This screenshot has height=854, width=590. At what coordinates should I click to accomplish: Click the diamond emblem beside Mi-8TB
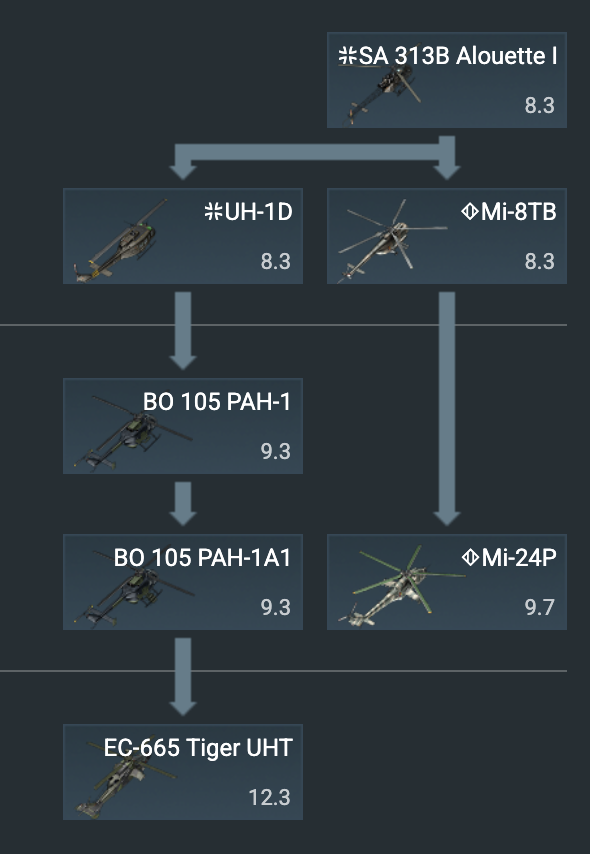[470, 211]
